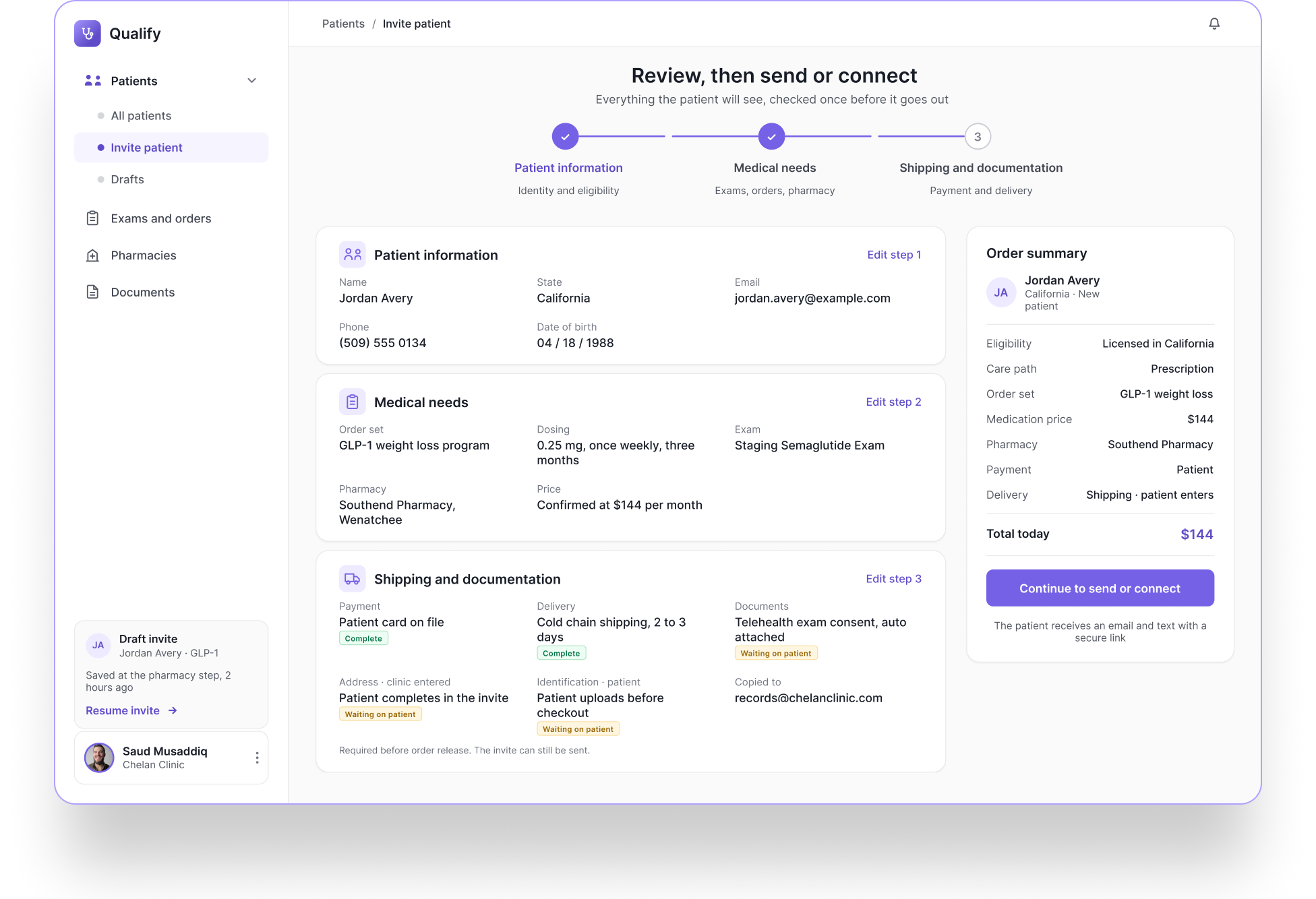This screenshot has width=1316, height=899.
Task: Click the arrow next to Resume invite
Action: (x=173, y=710)
